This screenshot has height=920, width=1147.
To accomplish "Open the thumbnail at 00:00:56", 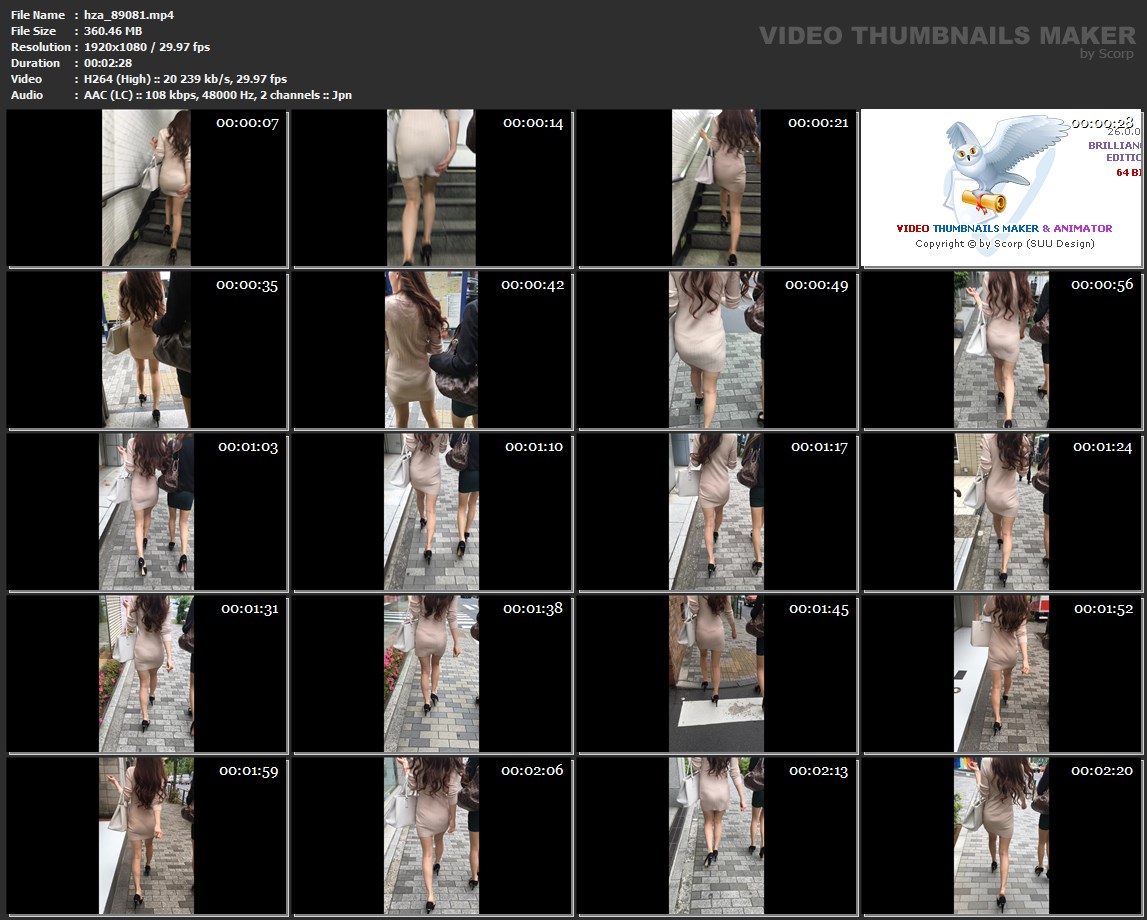I will click(1002, 350).
